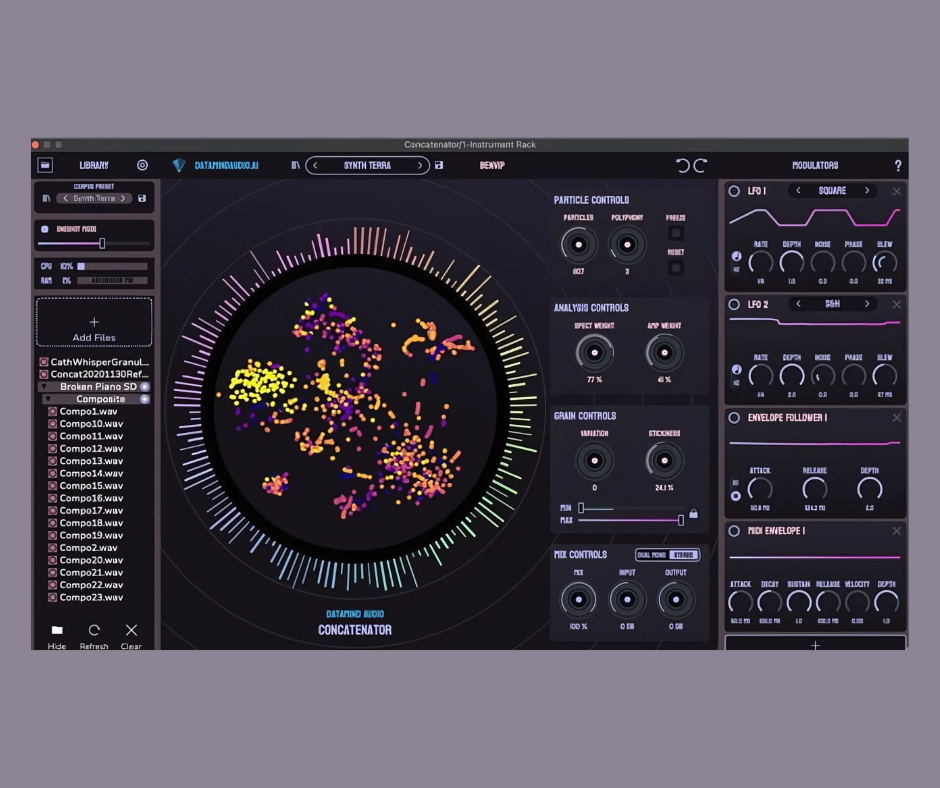The width and height of the screenshot is (940, 788).
Task: Click the grain min/max lock icon
Action: pos(694,513)
